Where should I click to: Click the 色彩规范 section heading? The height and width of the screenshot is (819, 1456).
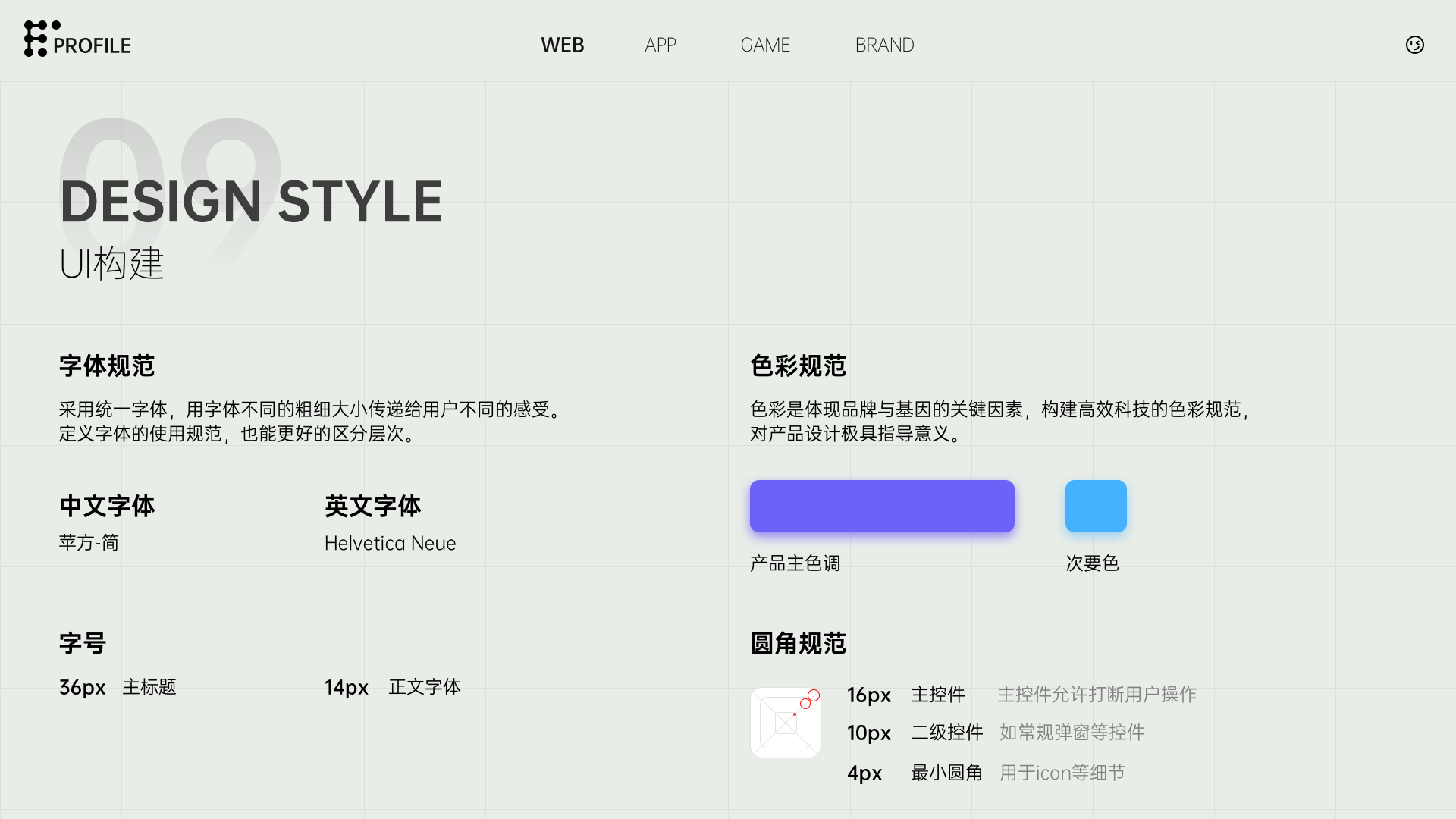click(798, 366)
